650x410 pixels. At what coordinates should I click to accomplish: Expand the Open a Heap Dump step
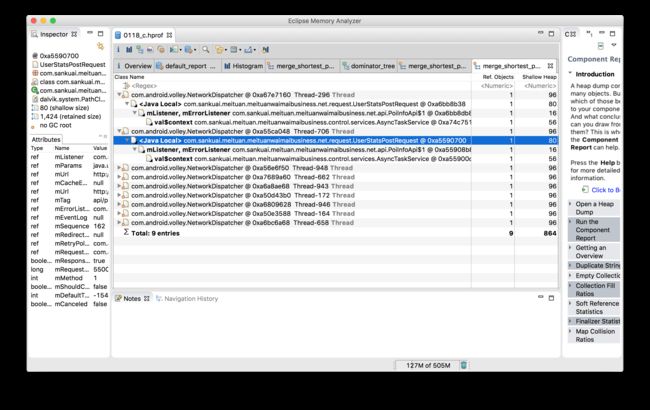570,204
